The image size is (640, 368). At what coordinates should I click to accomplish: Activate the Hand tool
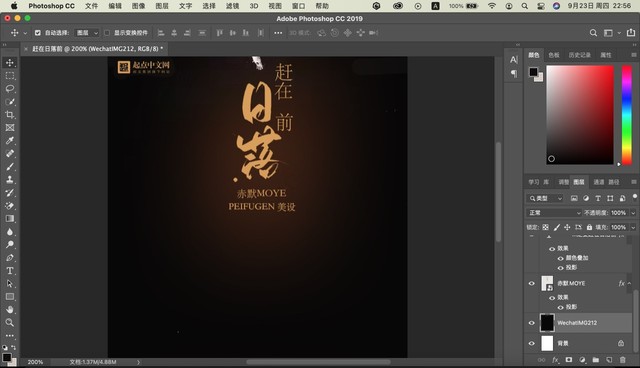(x=10, y=310)
